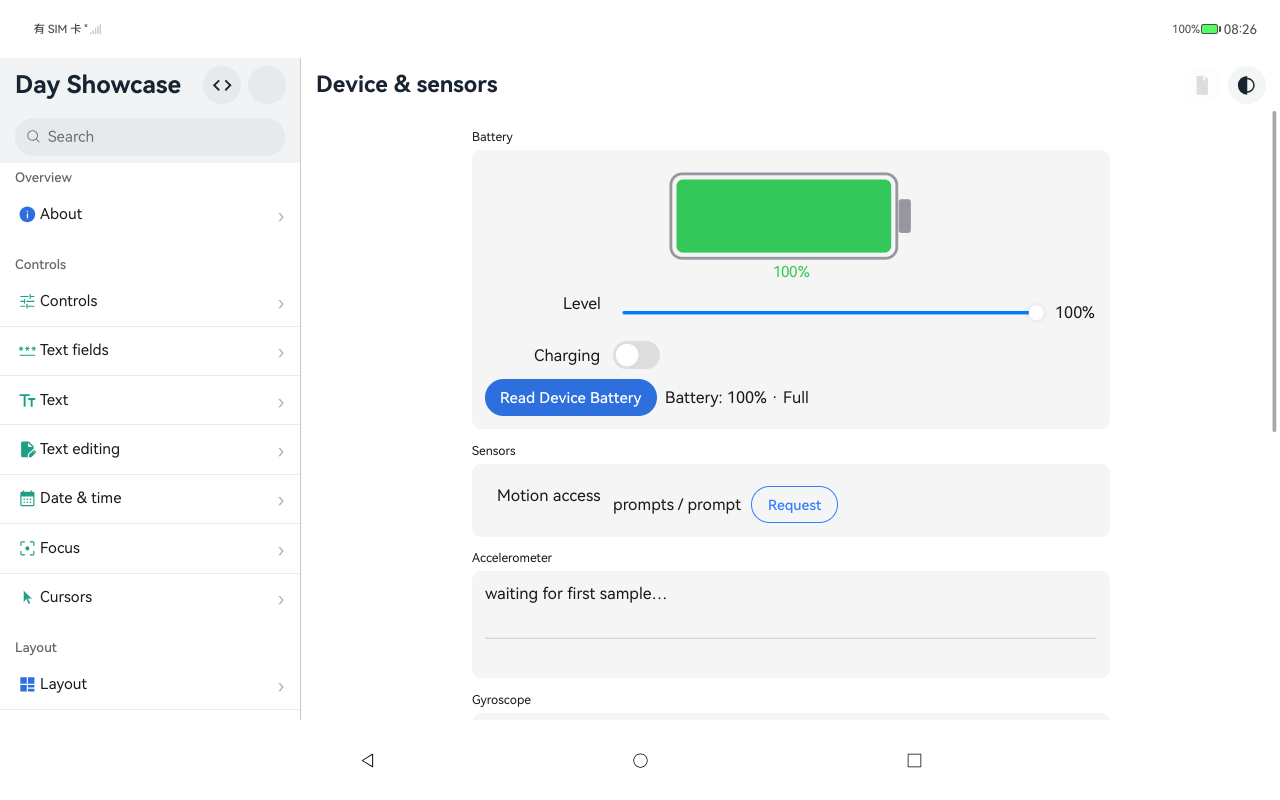Expand the Cursors row chevron
The height and width of the screenshot is (800, 1280).
[281, 599]
